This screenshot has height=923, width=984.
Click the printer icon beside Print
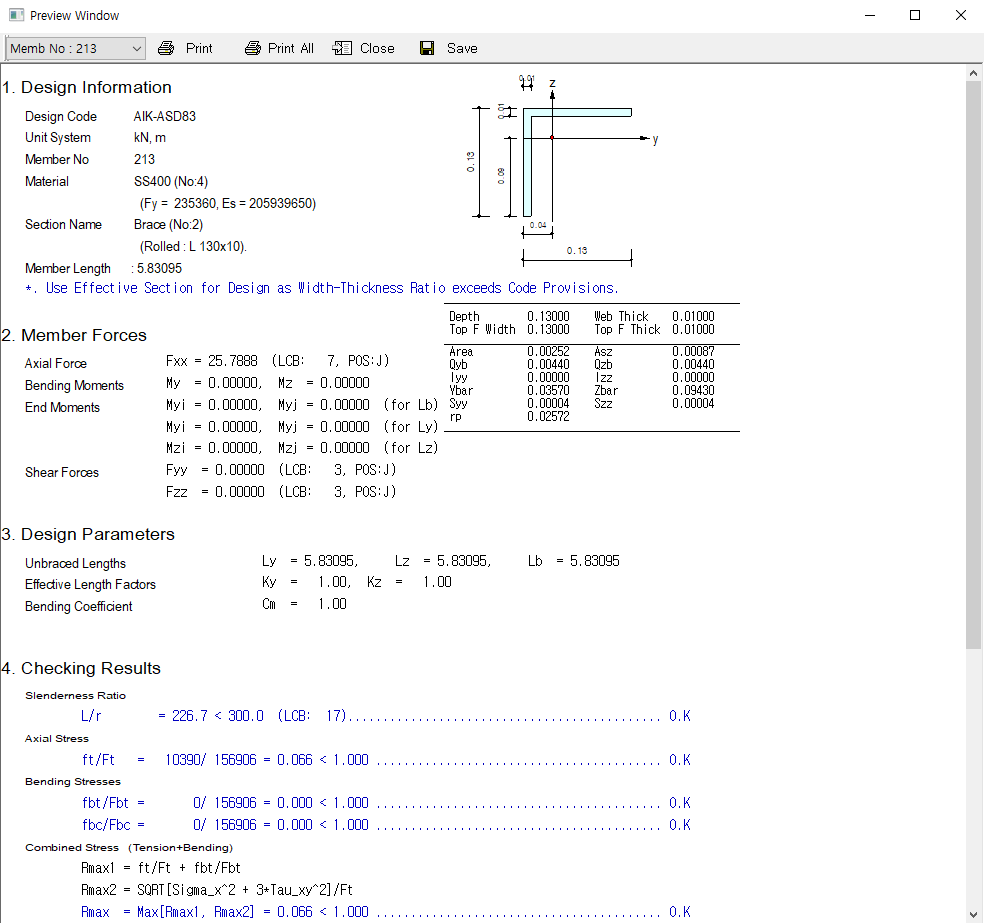[x=166, y=48]
